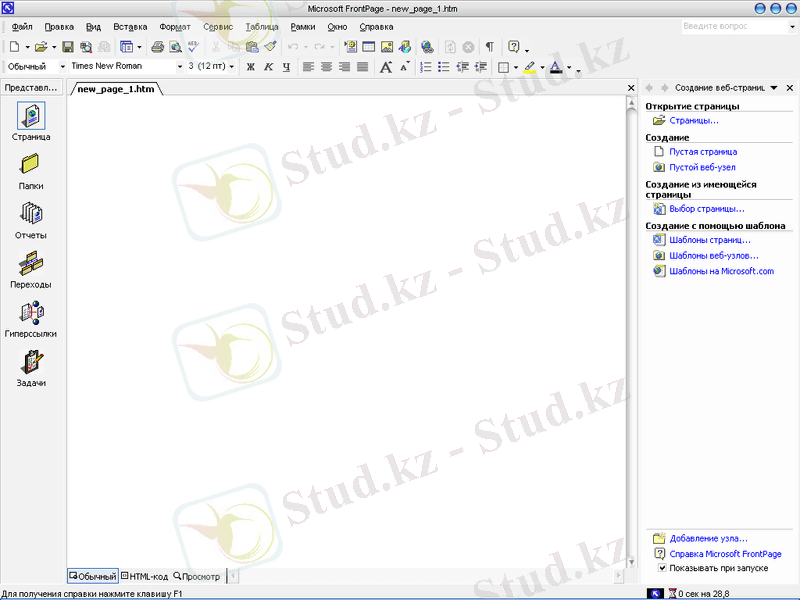Click the Save icon in the toolbar
The width and height of the screenshot is (800, 600).
click(x=68, y=47)
